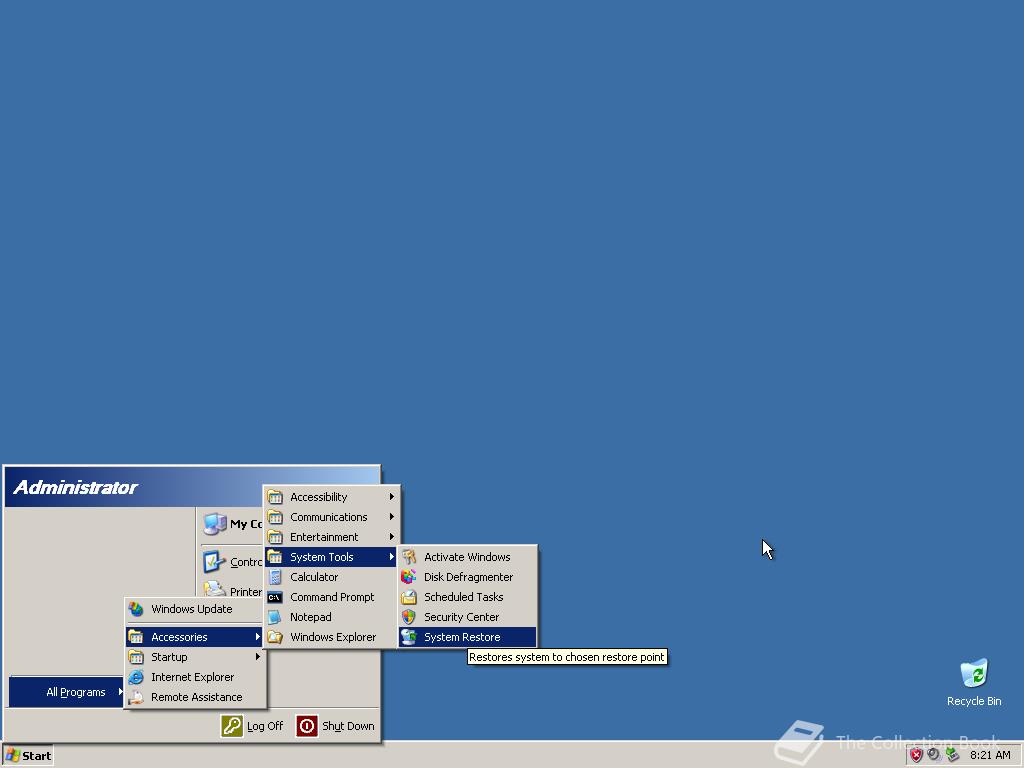Click the network connection tray icon
The width and height of the screenshot is (1024, 768).
(953, 755)
